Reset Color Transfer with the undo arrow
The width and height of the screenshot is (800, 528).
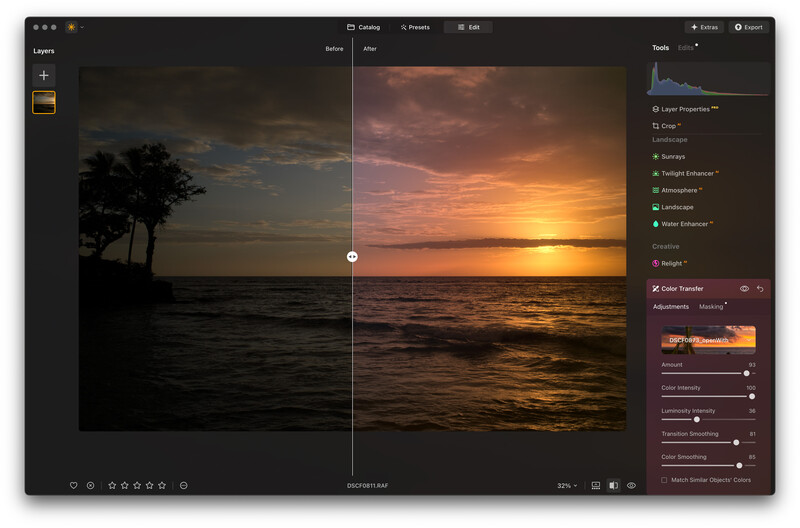coord(760,289)
